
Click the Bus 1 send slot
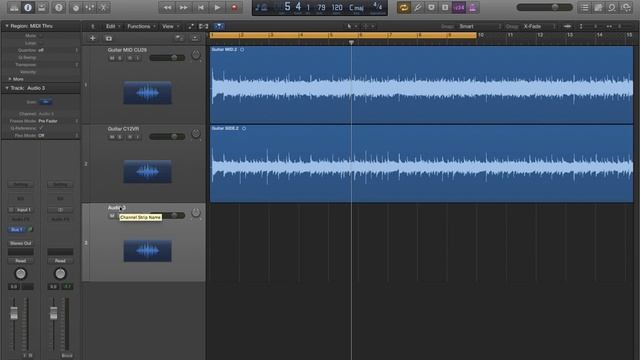(16, 230)
